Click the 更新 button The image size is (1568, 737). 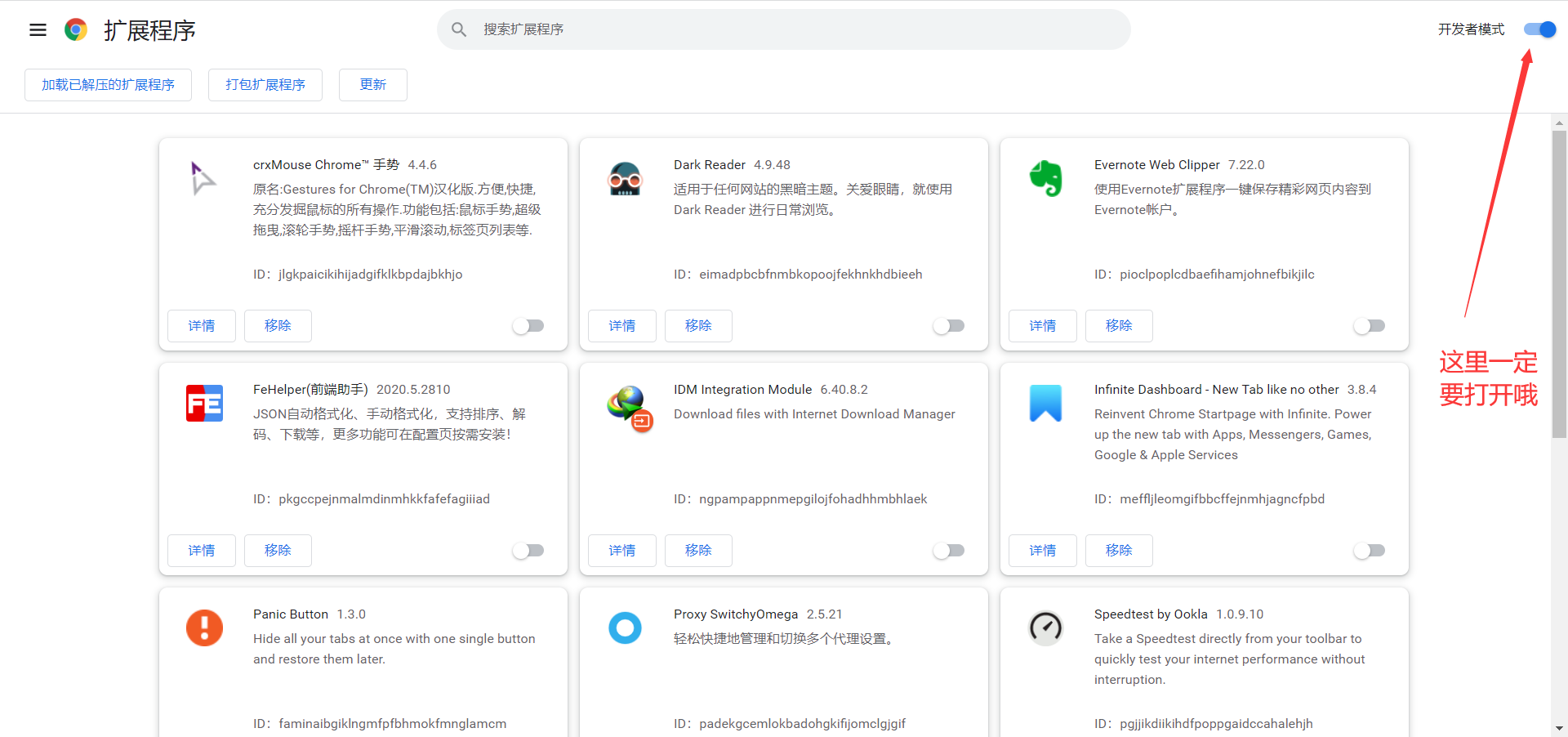(373, 85)
